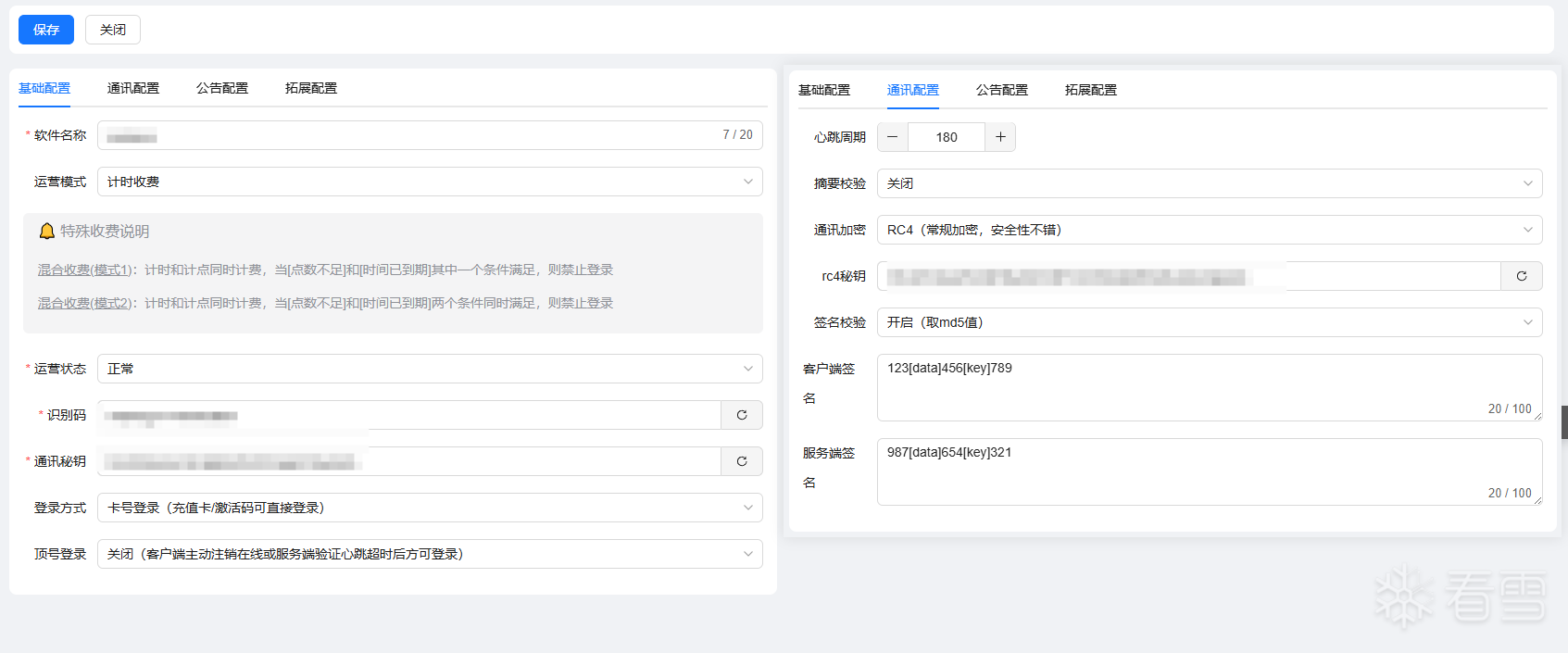
Task: Expand the 登录方式 dropdown showing 卡号登录
Action: (x=430, y=508)
